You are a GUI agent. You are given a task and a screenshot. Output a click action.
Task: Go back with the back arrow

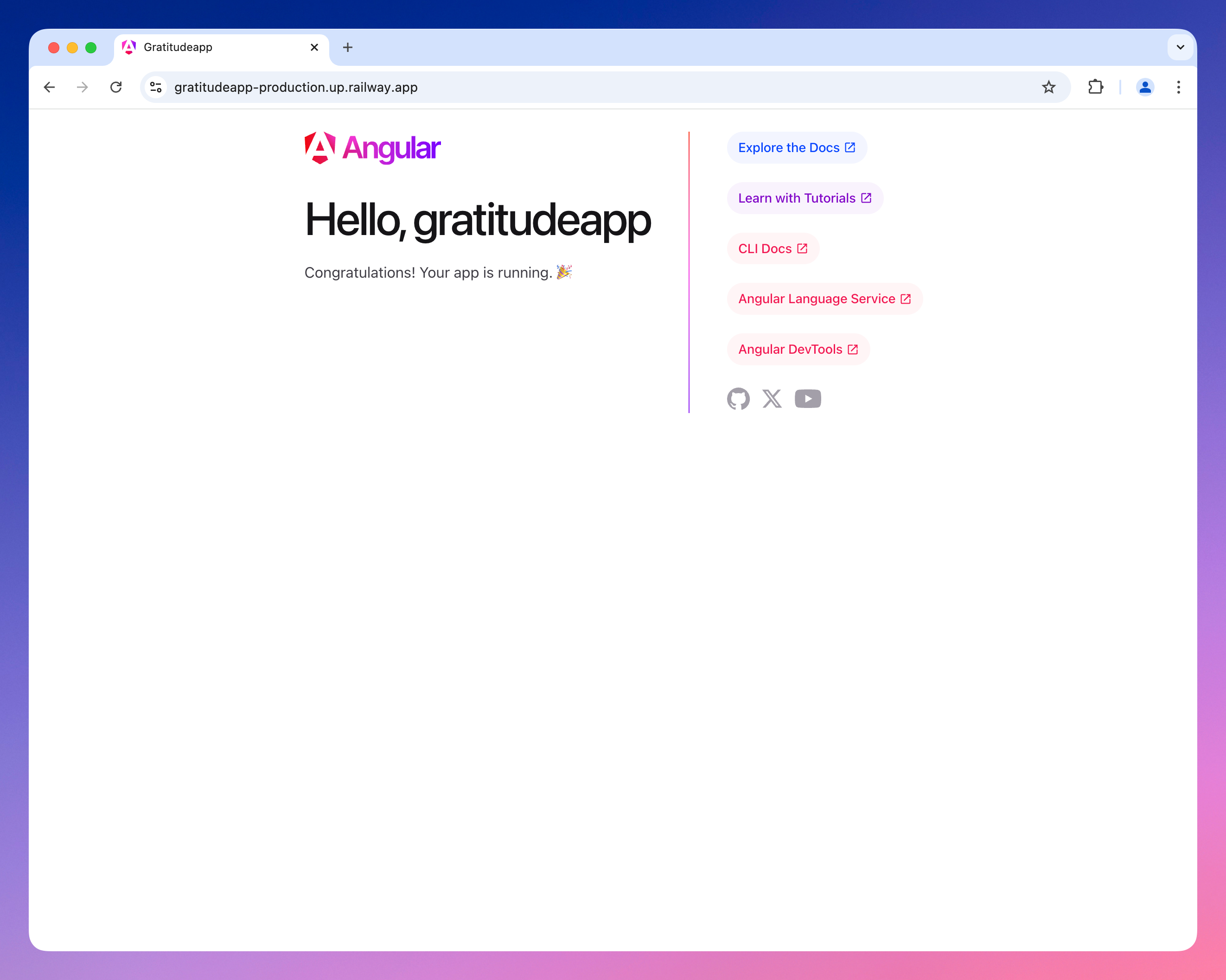click(x=50, y=87)
